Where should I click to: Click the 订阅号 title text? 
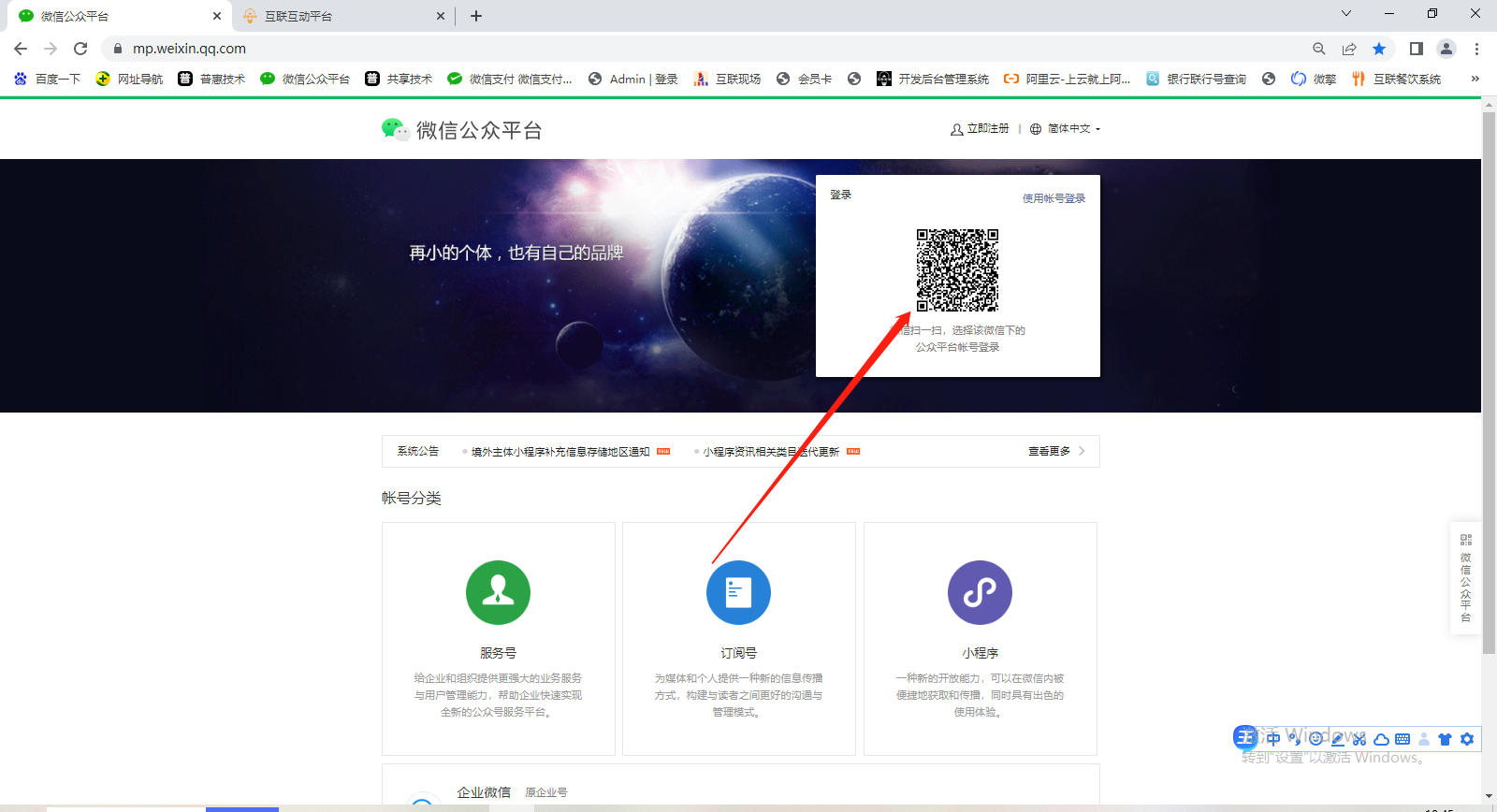tap(738, 653)
